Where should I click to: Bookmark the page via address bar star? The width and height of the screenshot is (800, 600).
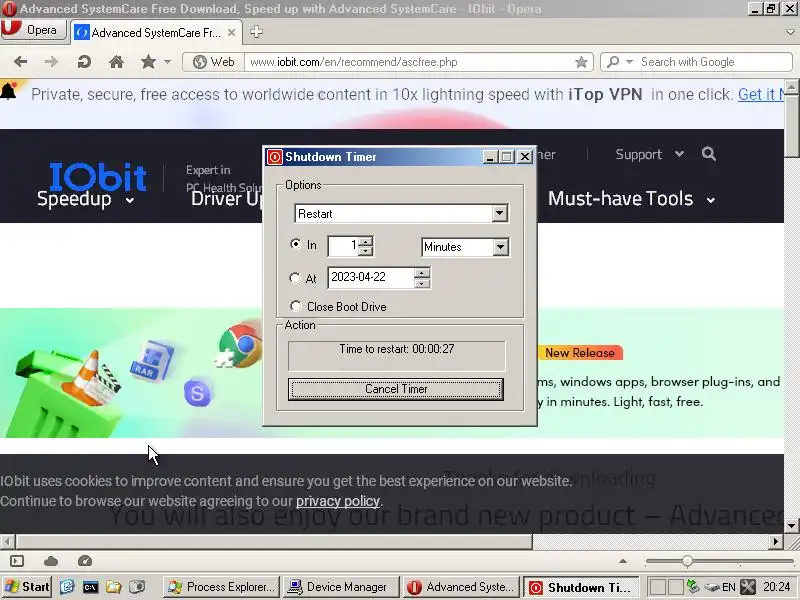(x=581, y=62)
